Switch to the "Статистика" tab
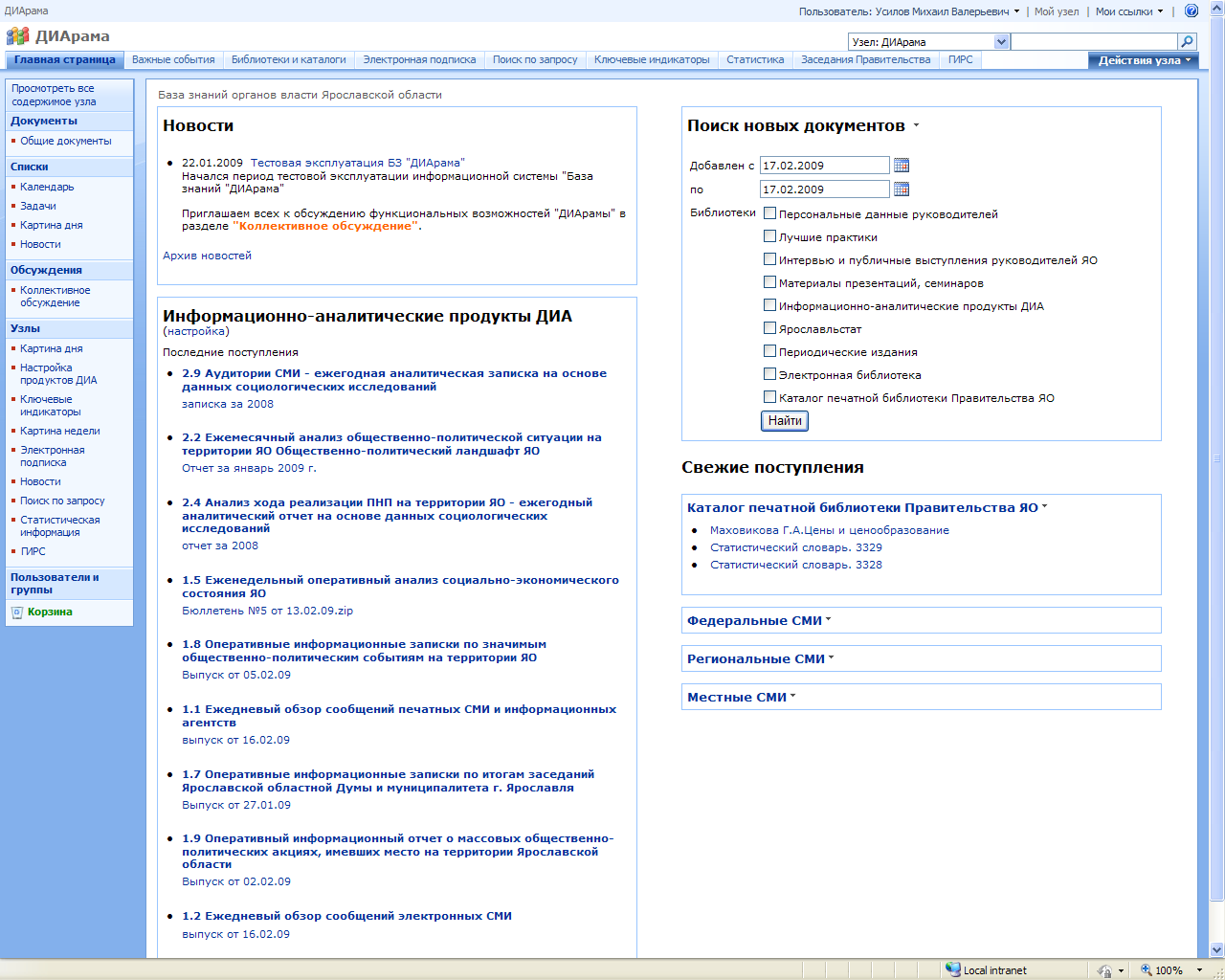The height and width of the screenshot is (980, 1225). tap(754, 60)
